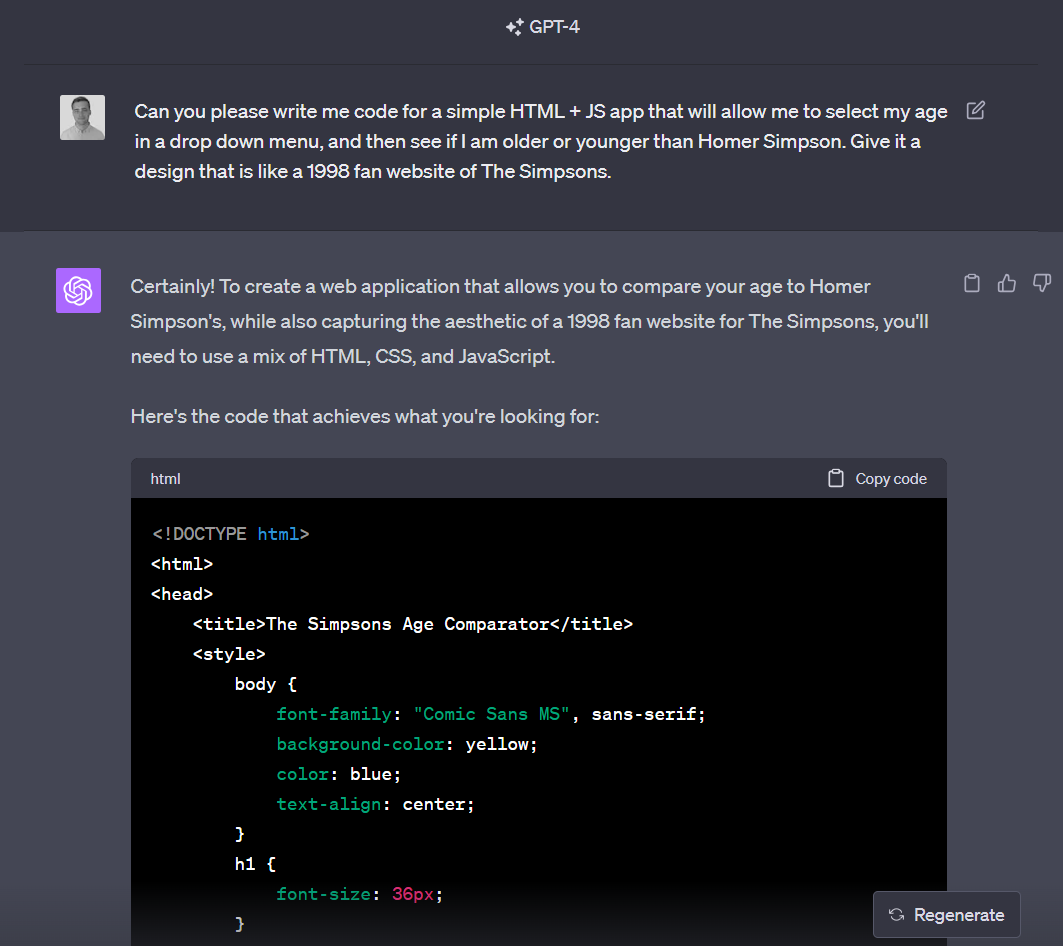Click the html language label on the code block
This screenshot has width=1063, height=946.
pyautogui.click(x=165, y=479)
